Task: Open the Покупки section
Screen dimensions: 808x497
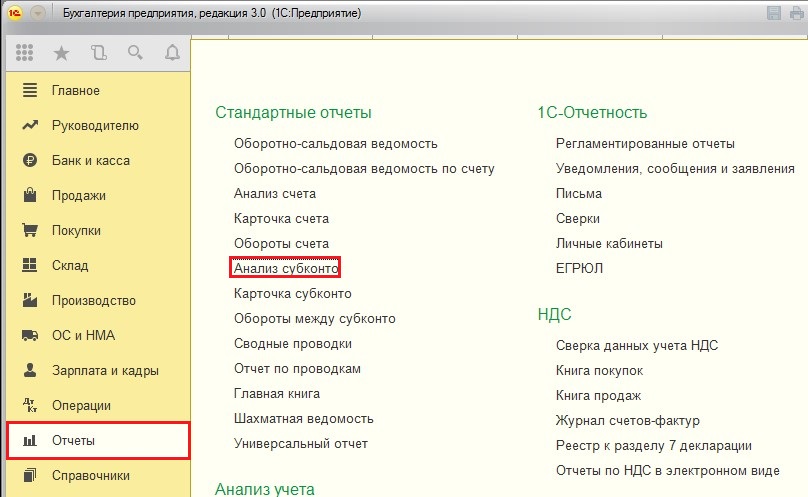Action: click(x=98, y=230)
